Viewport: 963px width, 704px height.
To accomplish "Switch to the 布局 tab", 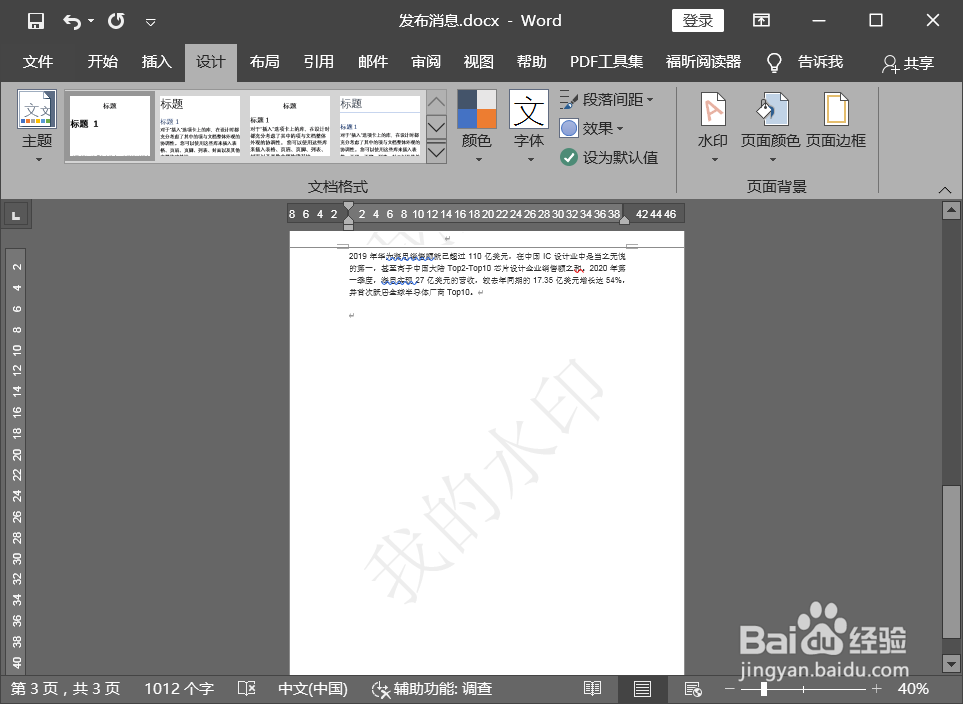I will pyautogui.click(x=265, y=62).
